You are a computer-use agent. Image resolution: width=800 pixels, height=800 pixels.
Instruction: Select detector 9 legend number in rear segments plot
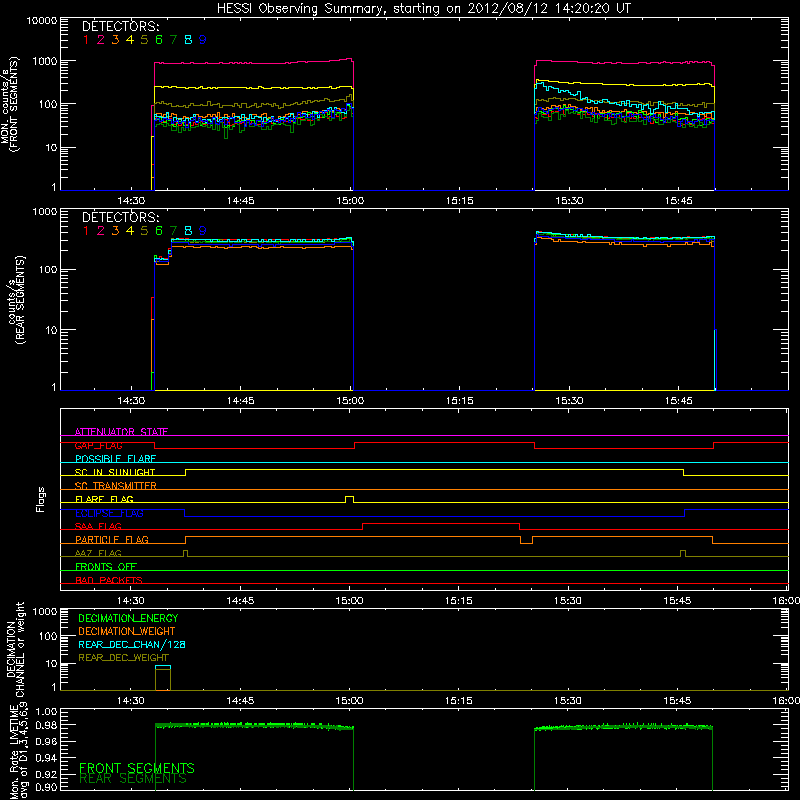coord(203,231)
